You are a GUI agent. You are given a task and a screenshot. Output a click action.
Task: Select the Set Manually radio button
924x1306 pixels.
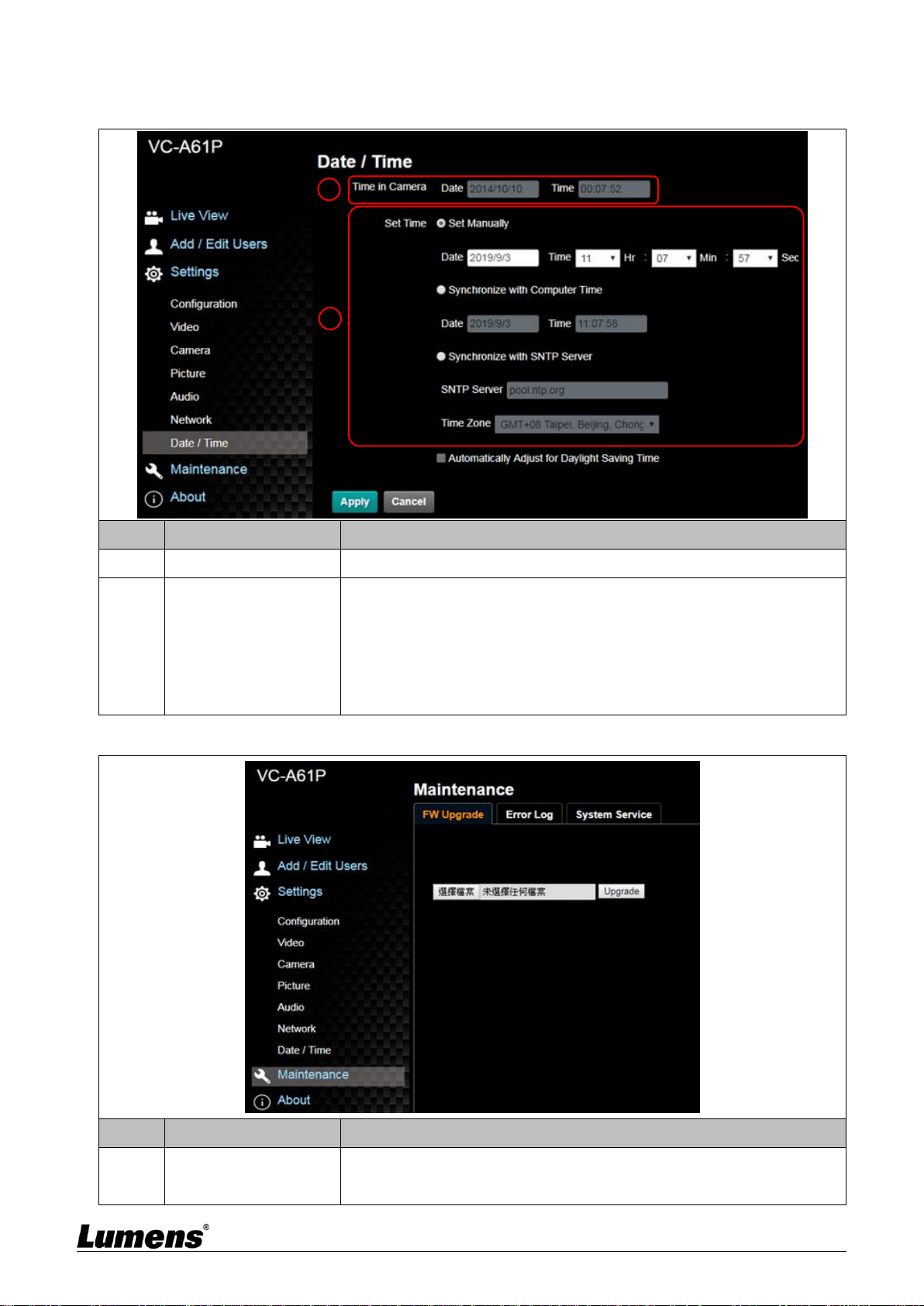pyautogui.click(x=441, y=223)
